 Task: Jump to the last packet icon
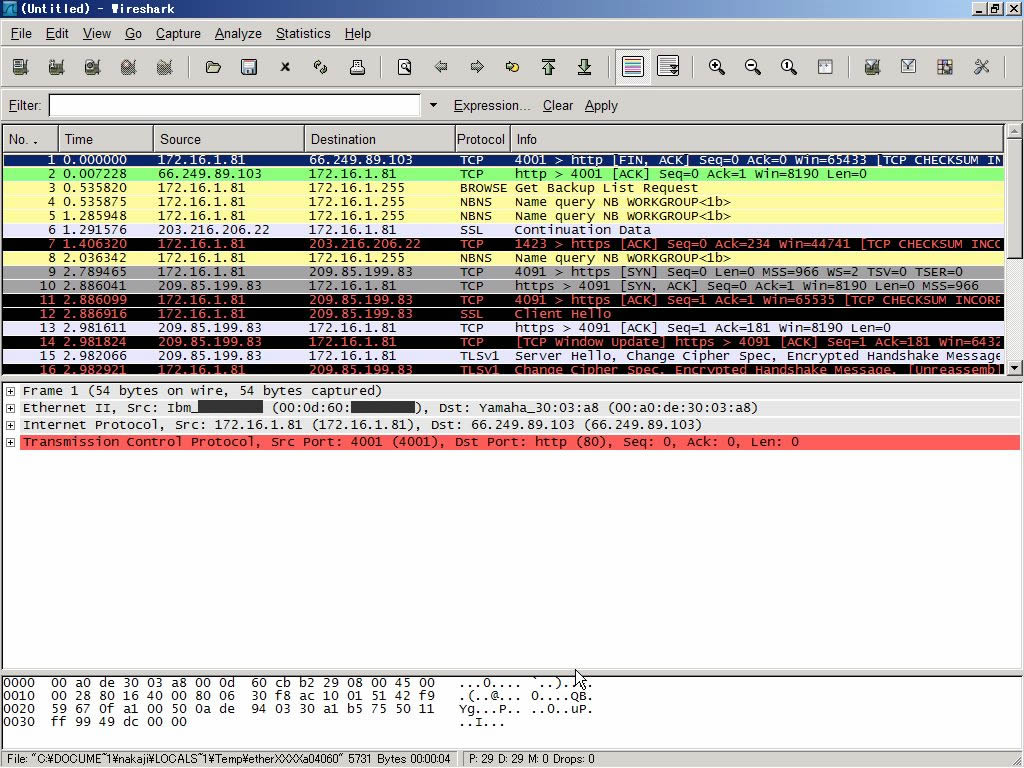[x=584, y=67]
